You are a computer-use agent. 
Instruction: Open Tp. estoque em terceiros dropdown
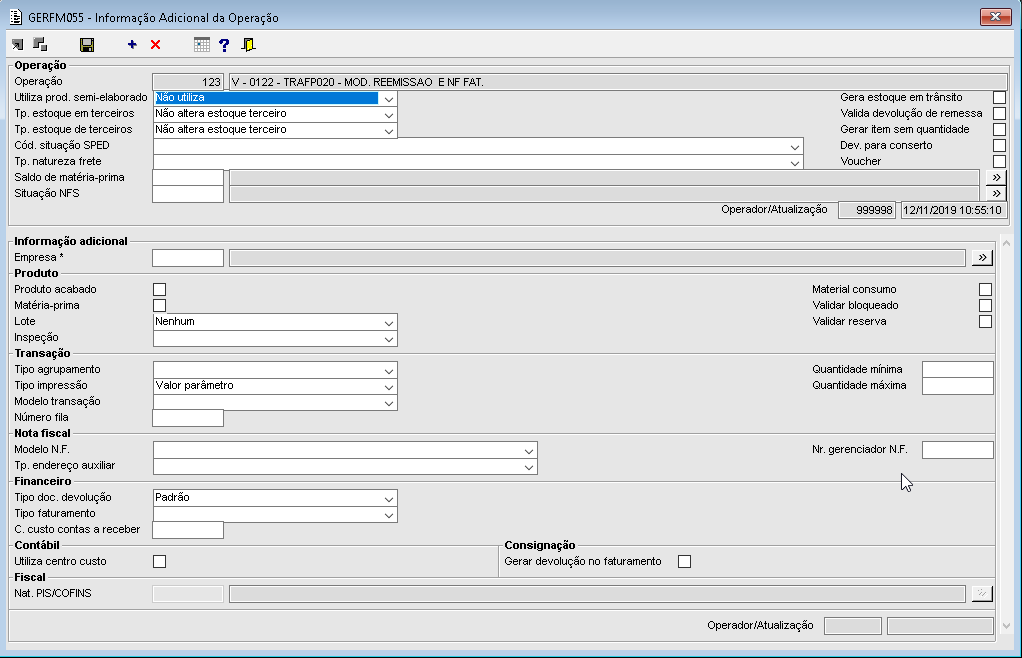388,114
